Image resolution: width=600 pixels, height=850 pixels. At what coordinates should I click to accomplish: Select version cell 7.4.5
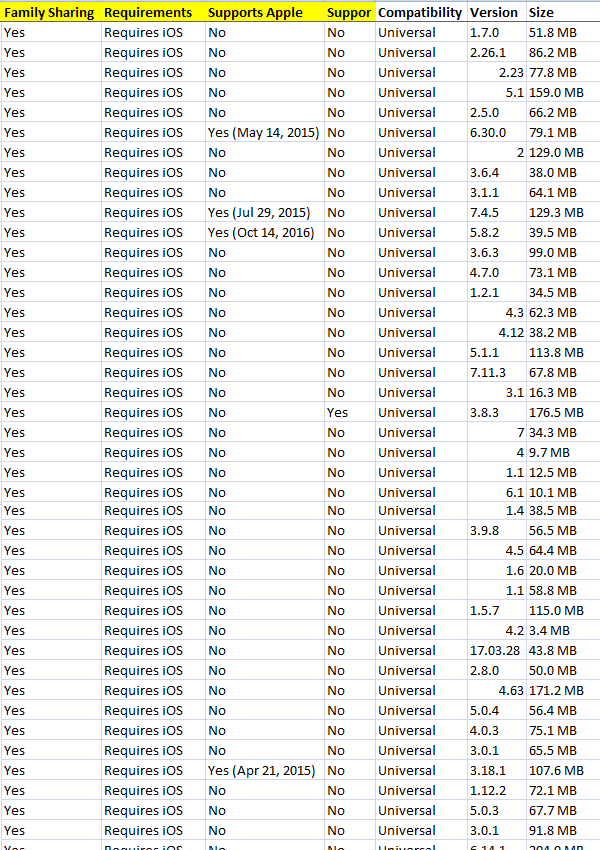coord(496,212)
